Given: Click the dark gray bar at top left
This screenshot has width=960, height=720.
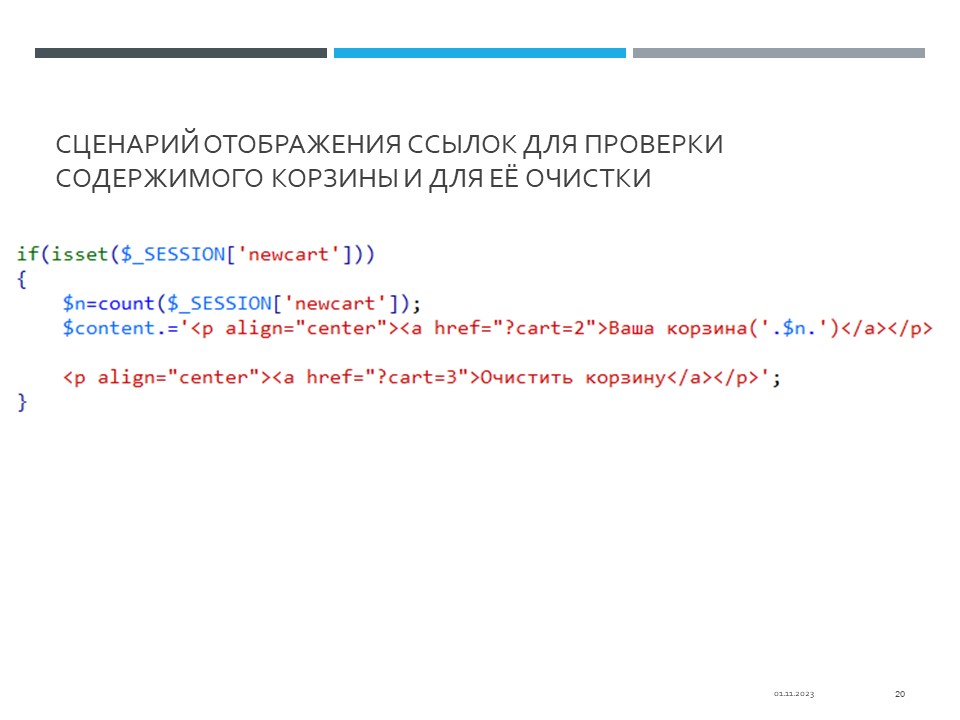Looking at the screenshot, I should click(x=180, y=53).
